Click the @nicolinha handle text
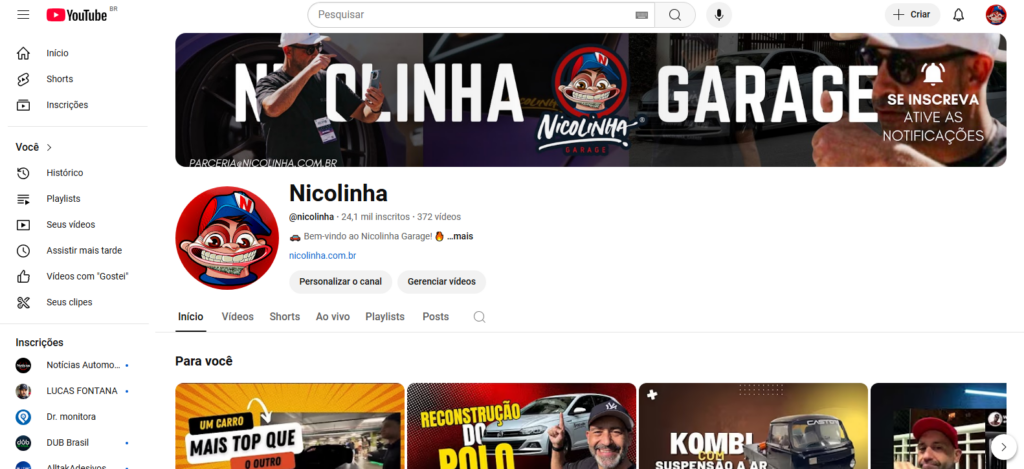This screenshot has width=1024, height=469. pos(312,217)
